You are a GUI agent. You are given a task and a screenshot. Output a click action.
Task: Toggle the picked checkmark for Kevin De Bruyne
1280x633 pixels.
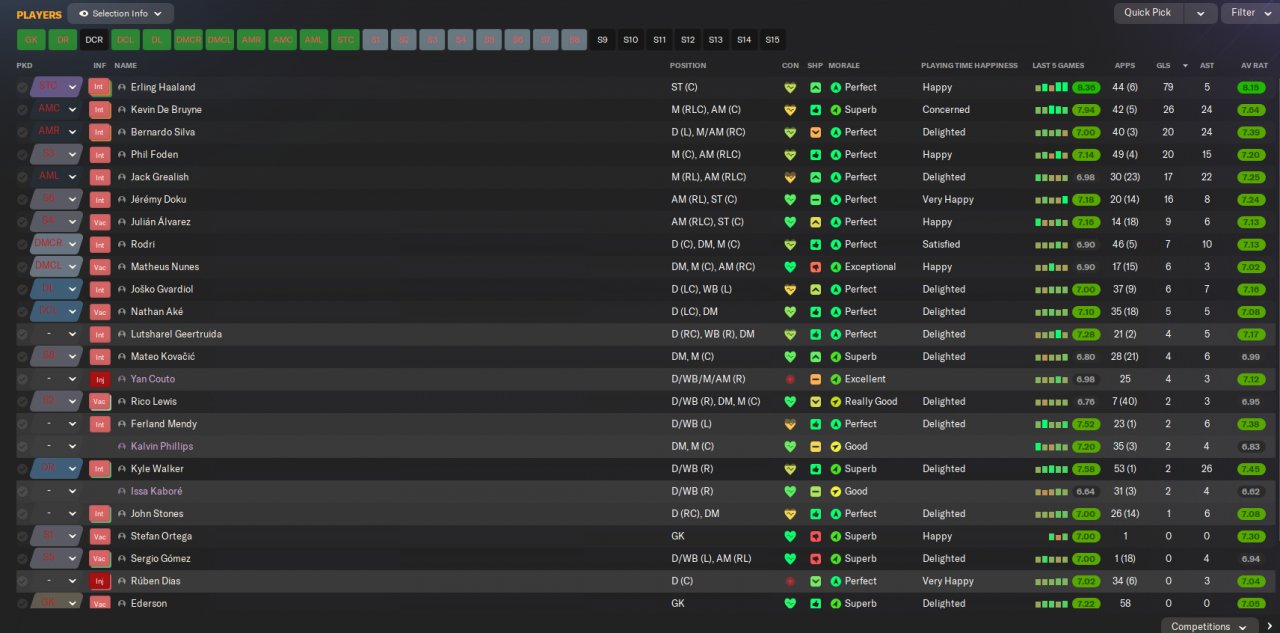click(x=23, y=110)
